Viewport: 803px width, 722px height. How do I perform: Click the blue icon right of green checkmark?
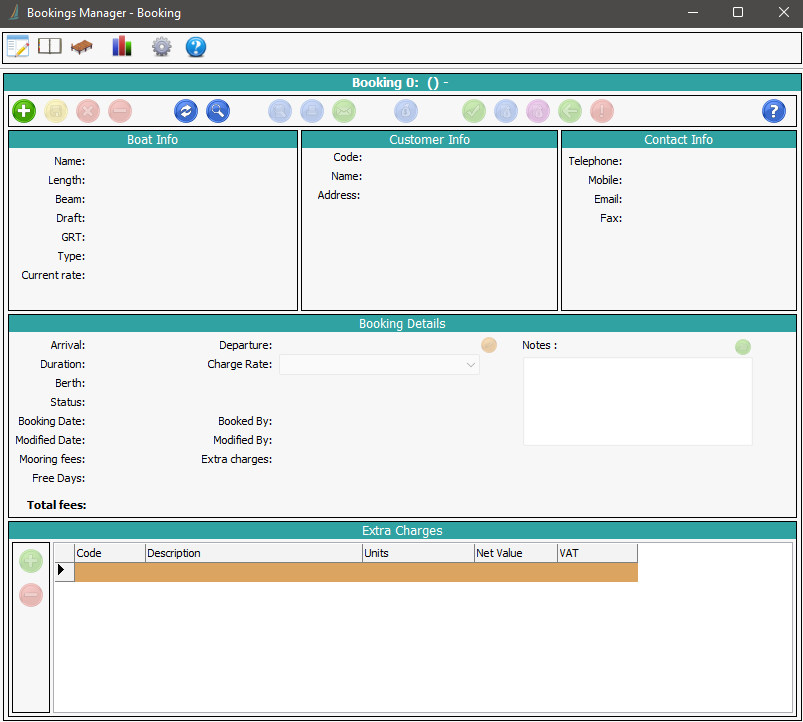pos(506,111)
